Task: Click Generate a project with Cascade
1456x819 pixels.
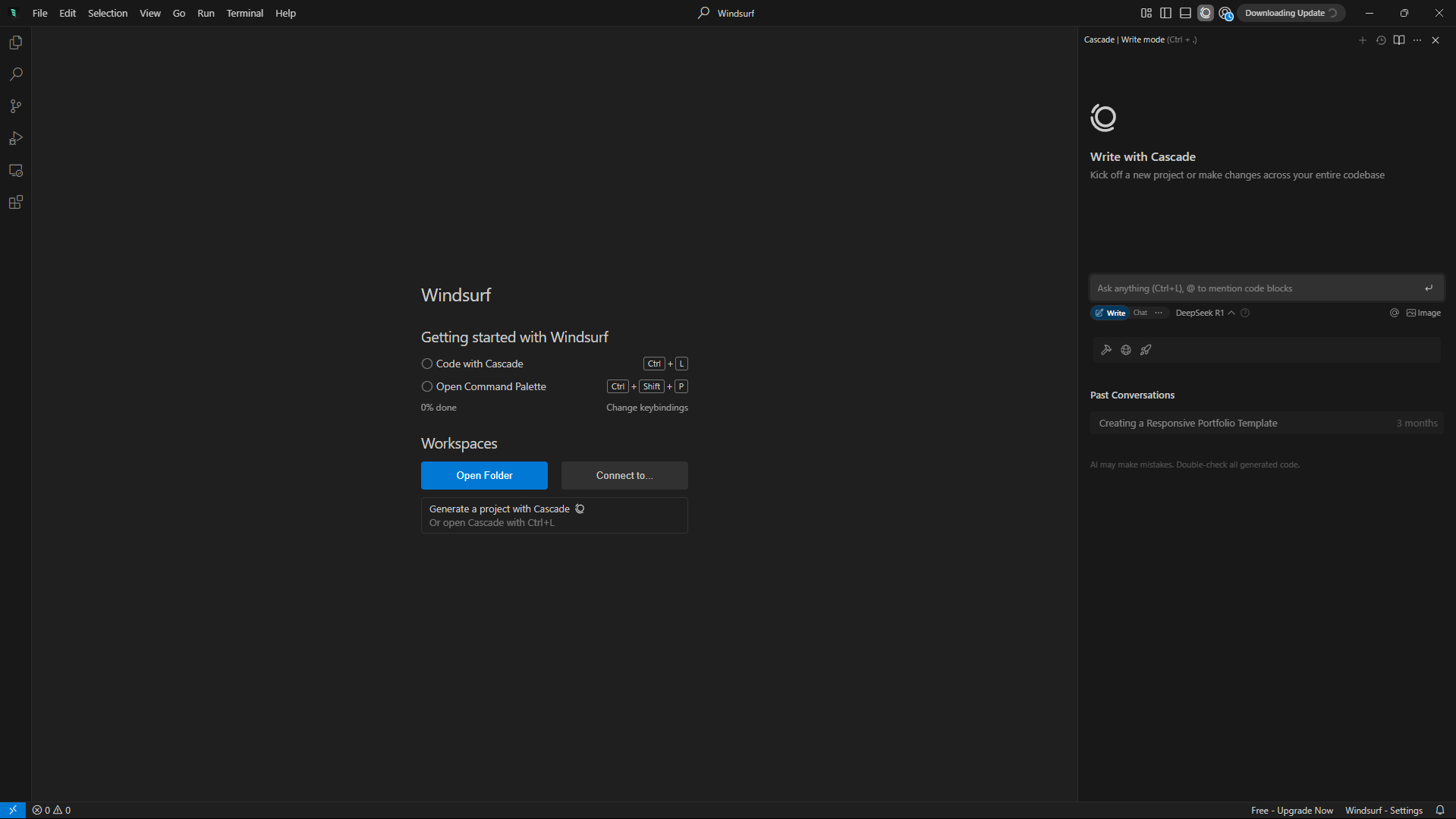Action: tap(555, 515)
